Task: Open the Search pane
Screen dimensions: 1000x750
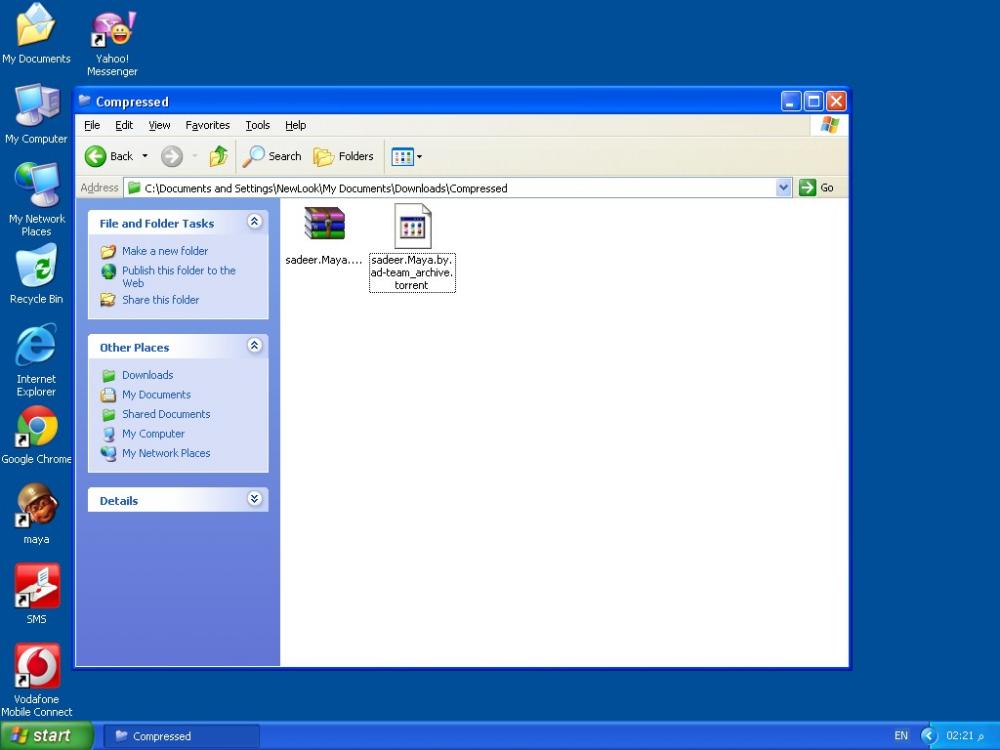Action: 272,156
